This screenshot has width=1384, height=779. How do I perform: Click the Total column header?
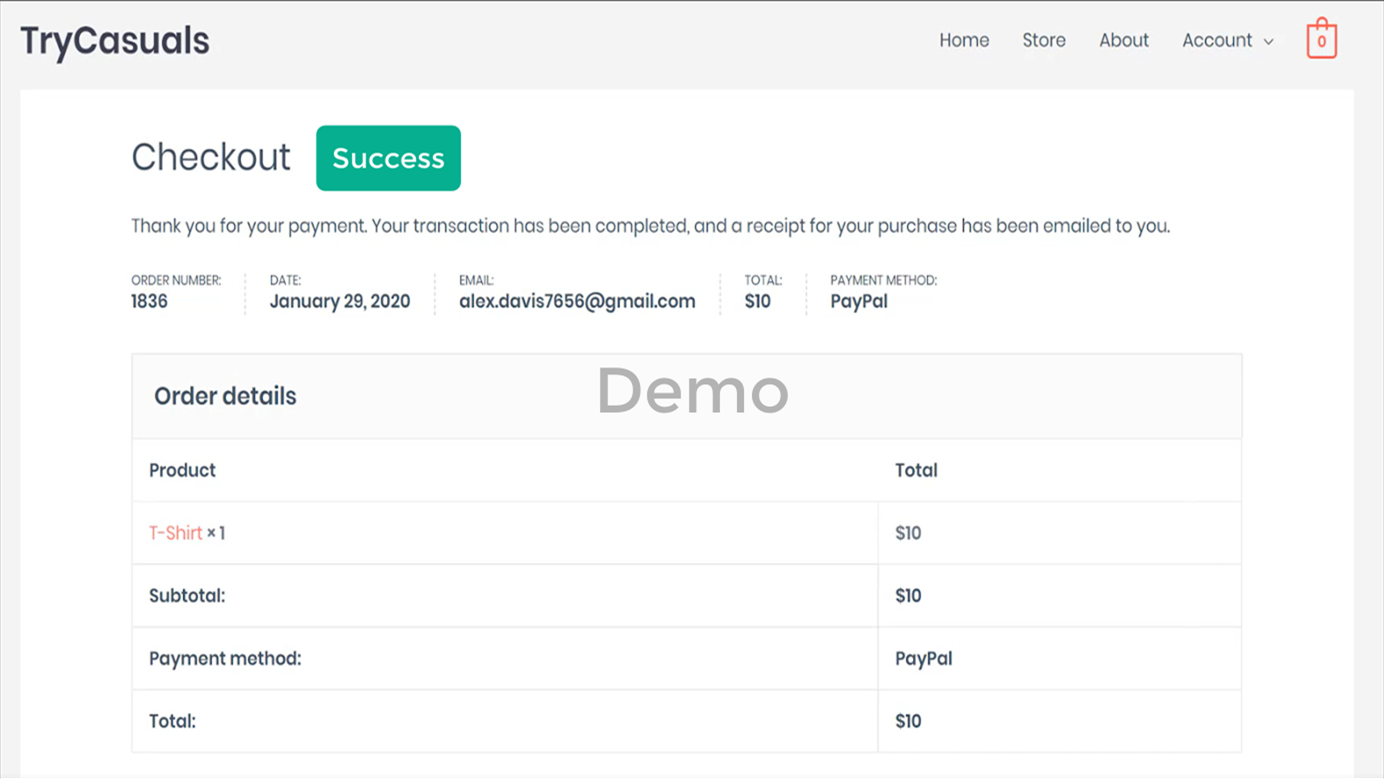click(x=916, y=470)
